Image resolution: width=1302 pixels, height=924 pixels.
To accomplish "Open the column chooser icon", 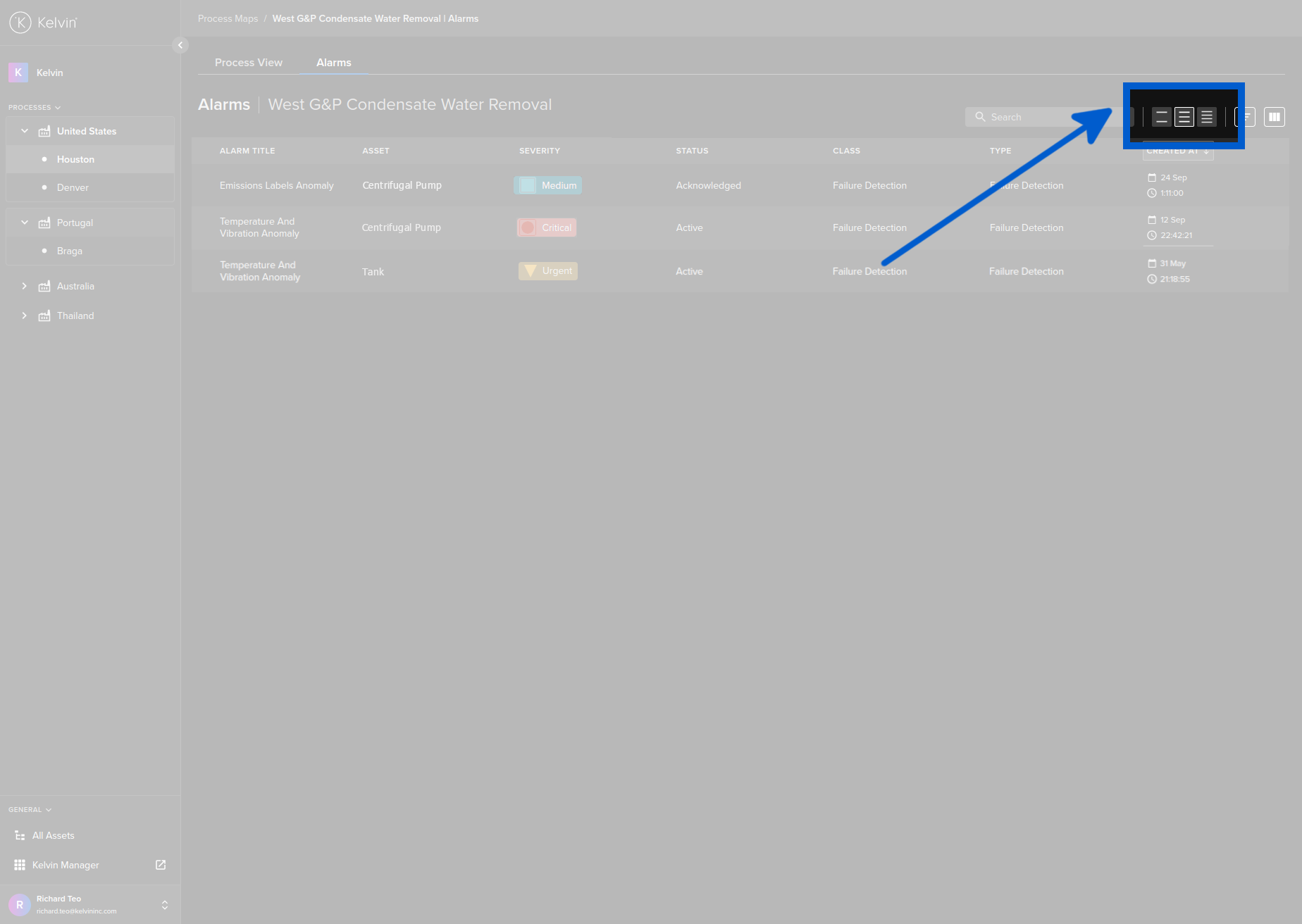I will point(1274,117).
